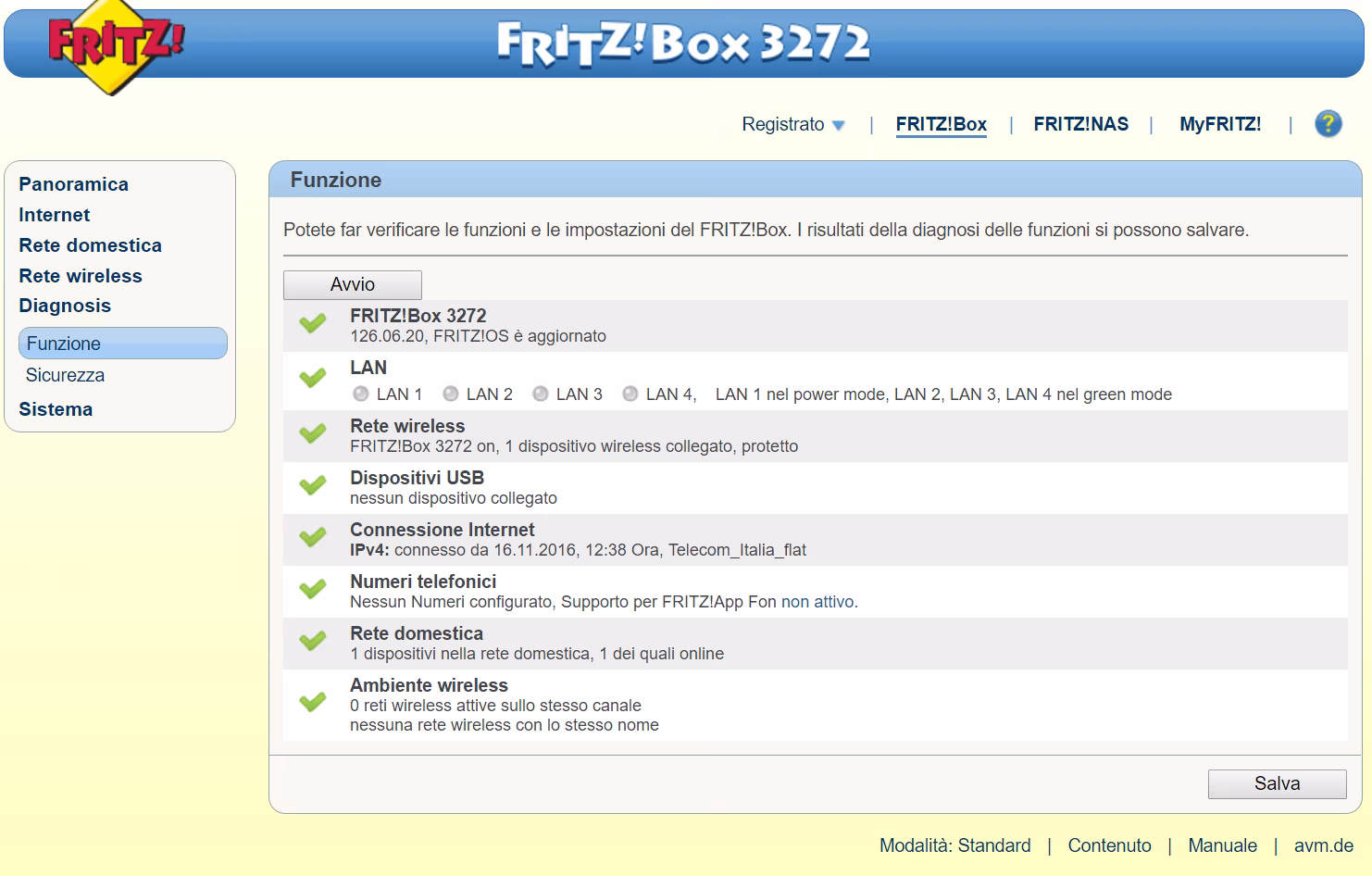Screen dimensions: 1372x876
Task: Save the results with Salva
Action: [x=1278, y=784]
